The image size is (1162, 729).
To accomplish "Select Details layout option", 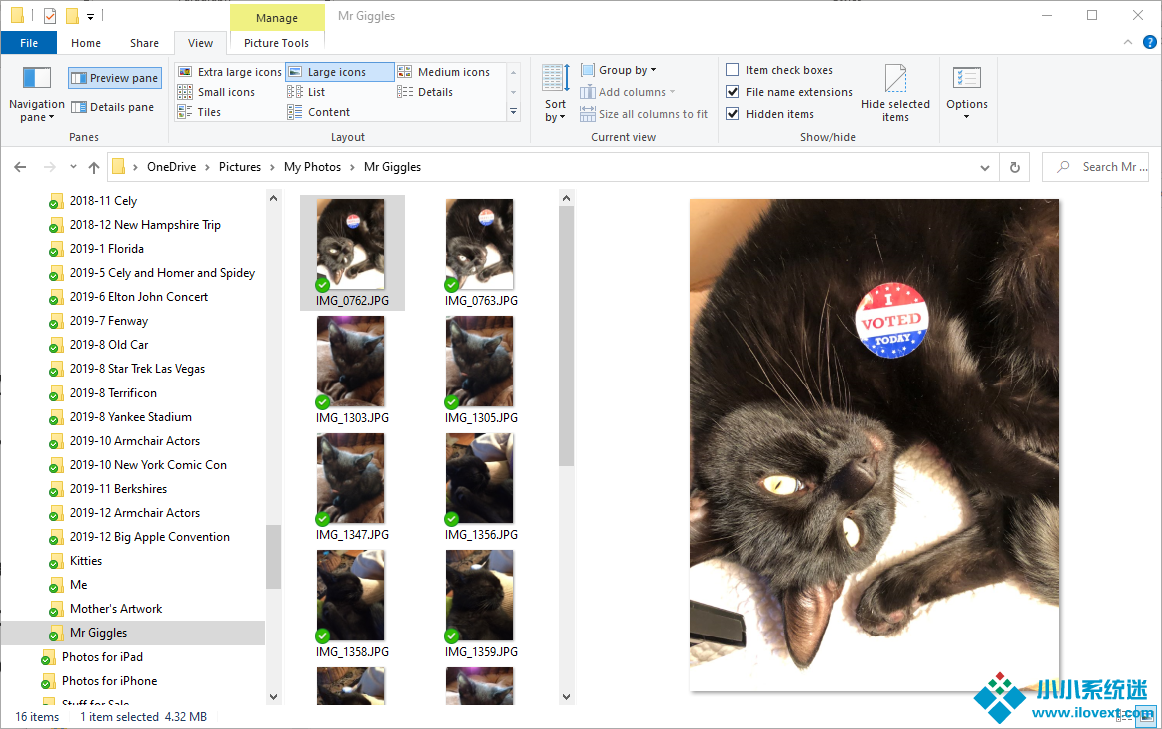I will [425, 92].
